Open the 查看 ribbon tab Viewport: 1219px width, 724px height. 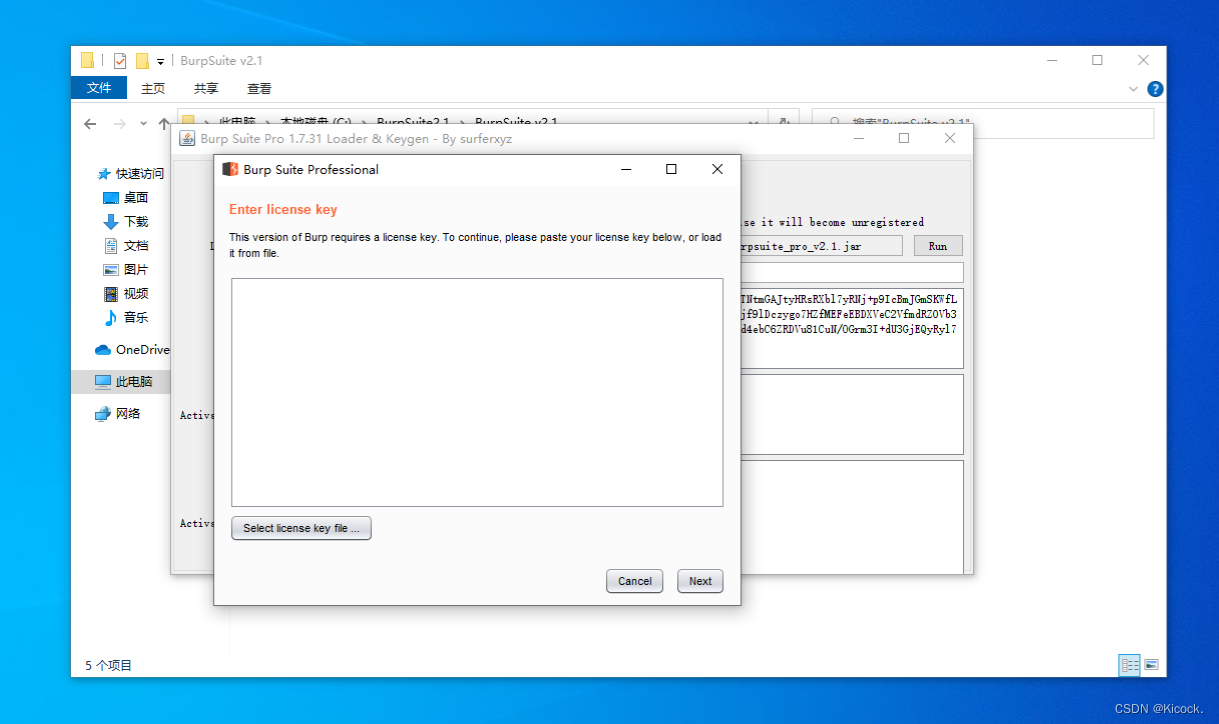[x=259, y=88]
